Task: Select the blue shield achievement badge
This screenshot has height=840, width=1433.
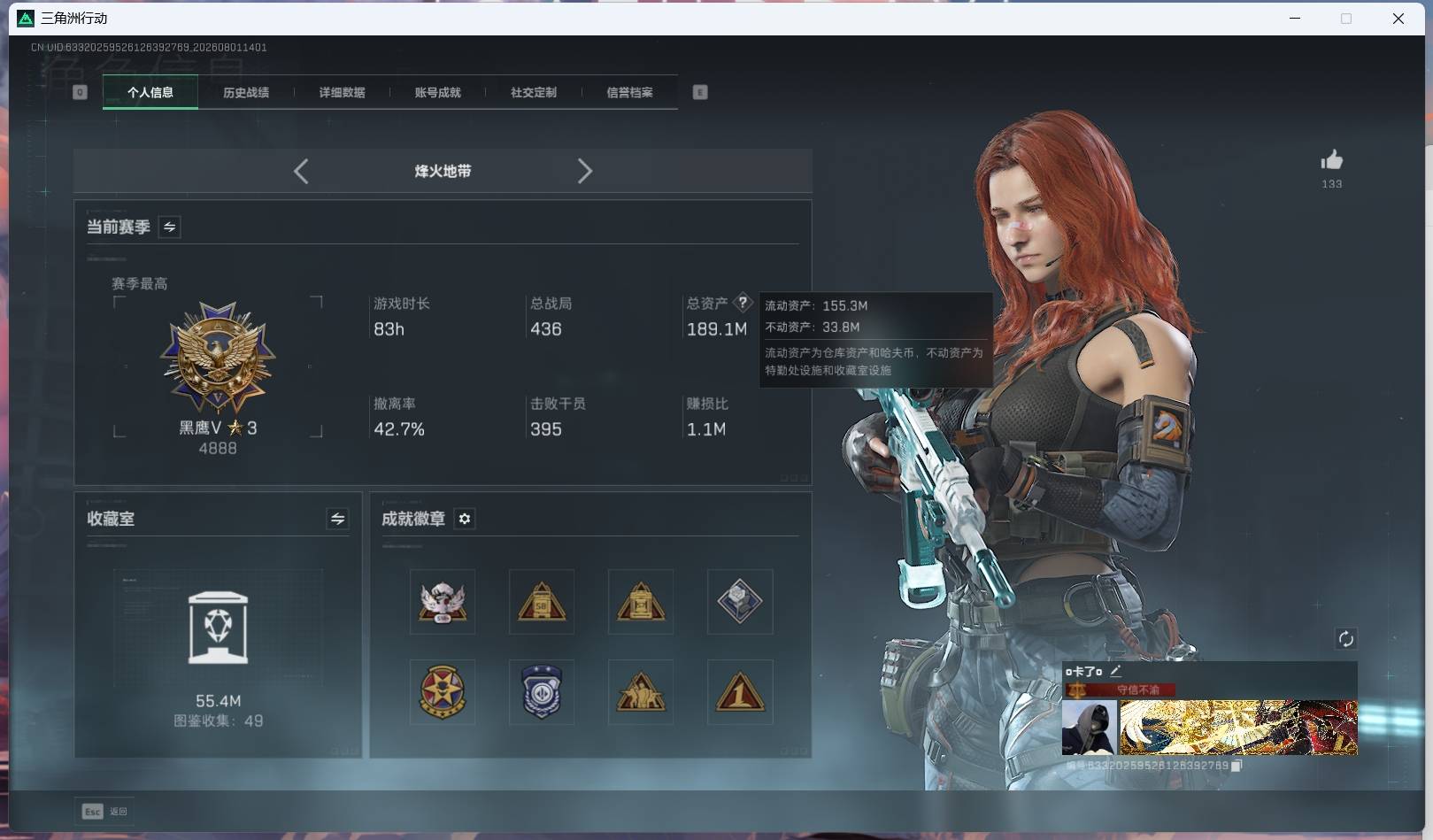Action: point(542,692)
